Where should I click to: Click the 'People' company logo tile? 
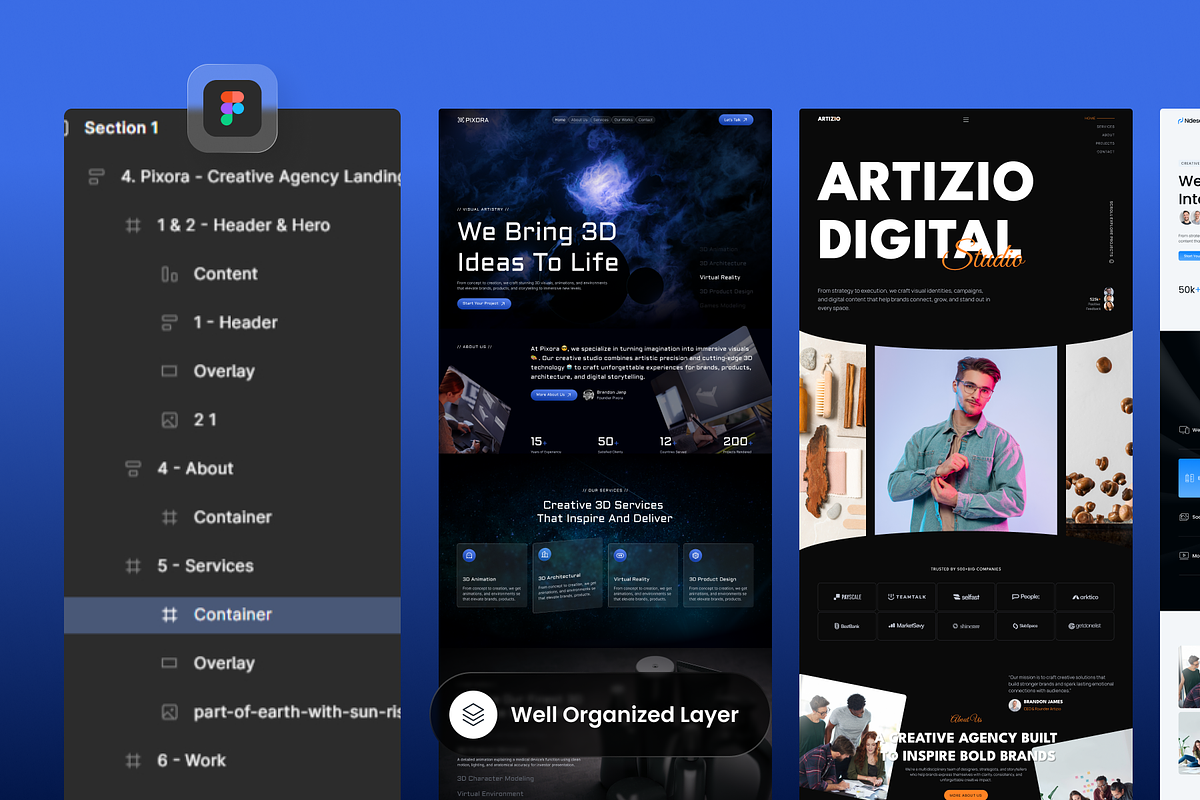(x=1025, y=597)
